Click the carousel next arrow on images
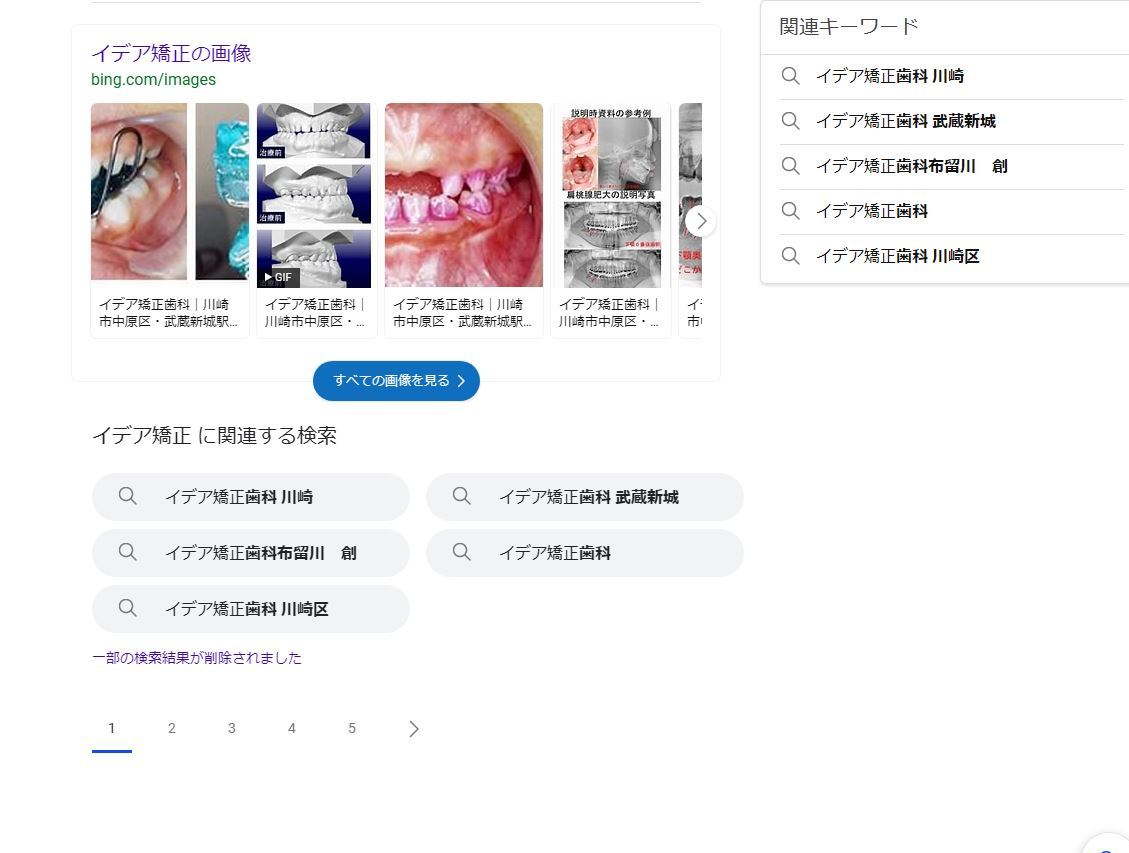The width and height of the screenshot is (1129, 853). click(701, 221)
